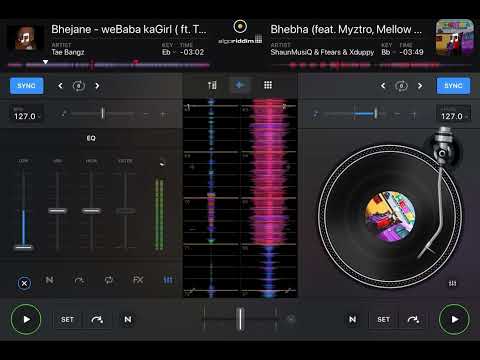Open mixer settings icon above waveforms
Image resolution: width=480 pixels, height=360 pixels.
point(212,85)
